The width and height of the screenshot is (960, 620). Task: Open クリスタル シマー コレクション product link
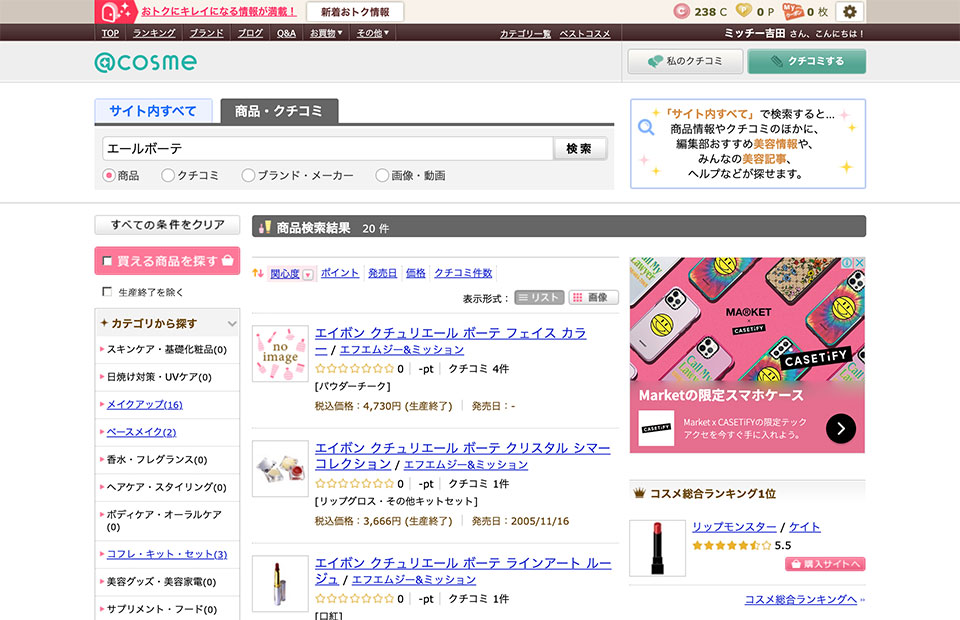point(463,456)
